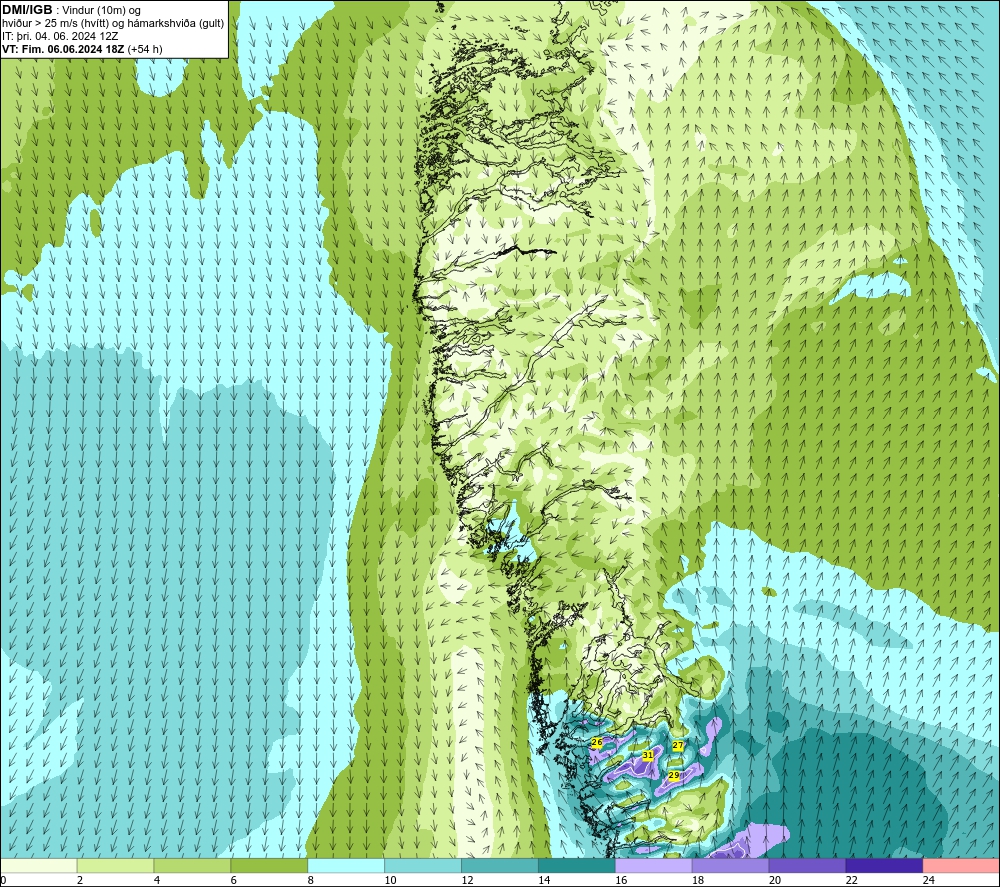Click the scale number 14

(544, 880)
